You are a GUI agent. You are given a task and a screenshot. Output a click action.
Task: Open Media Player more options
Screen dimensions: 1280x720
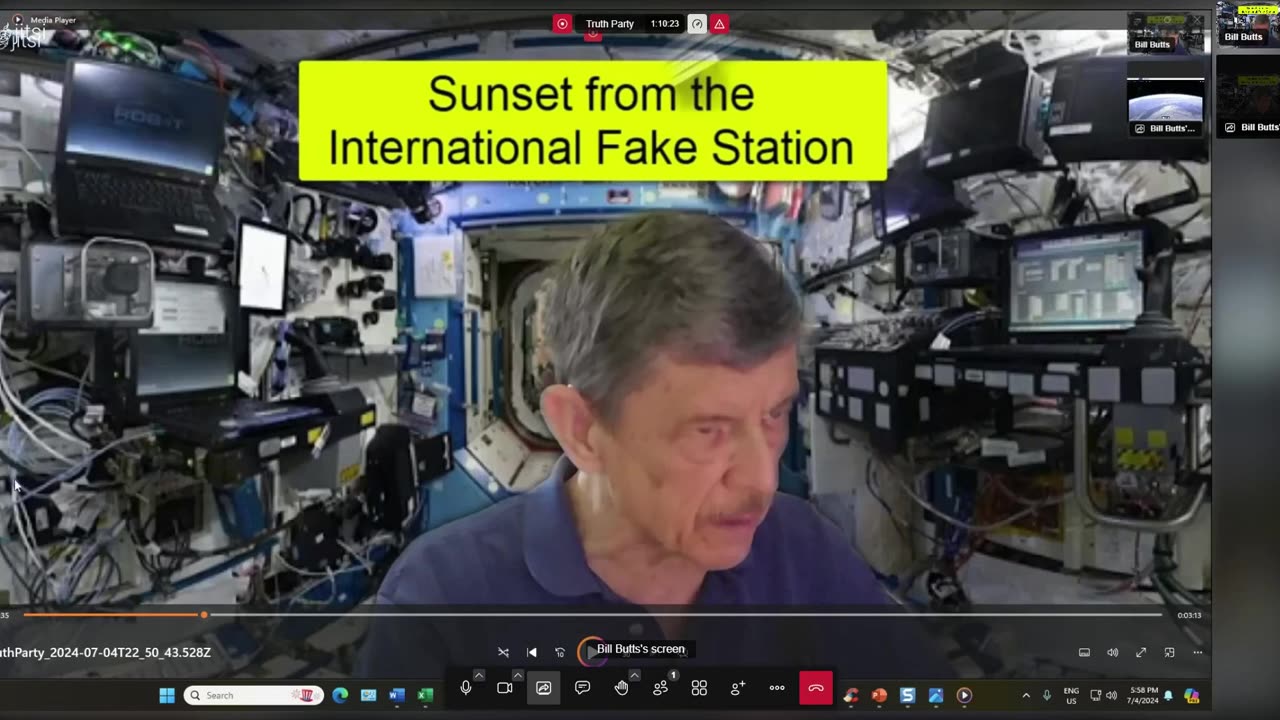(x=1198, y=652)
